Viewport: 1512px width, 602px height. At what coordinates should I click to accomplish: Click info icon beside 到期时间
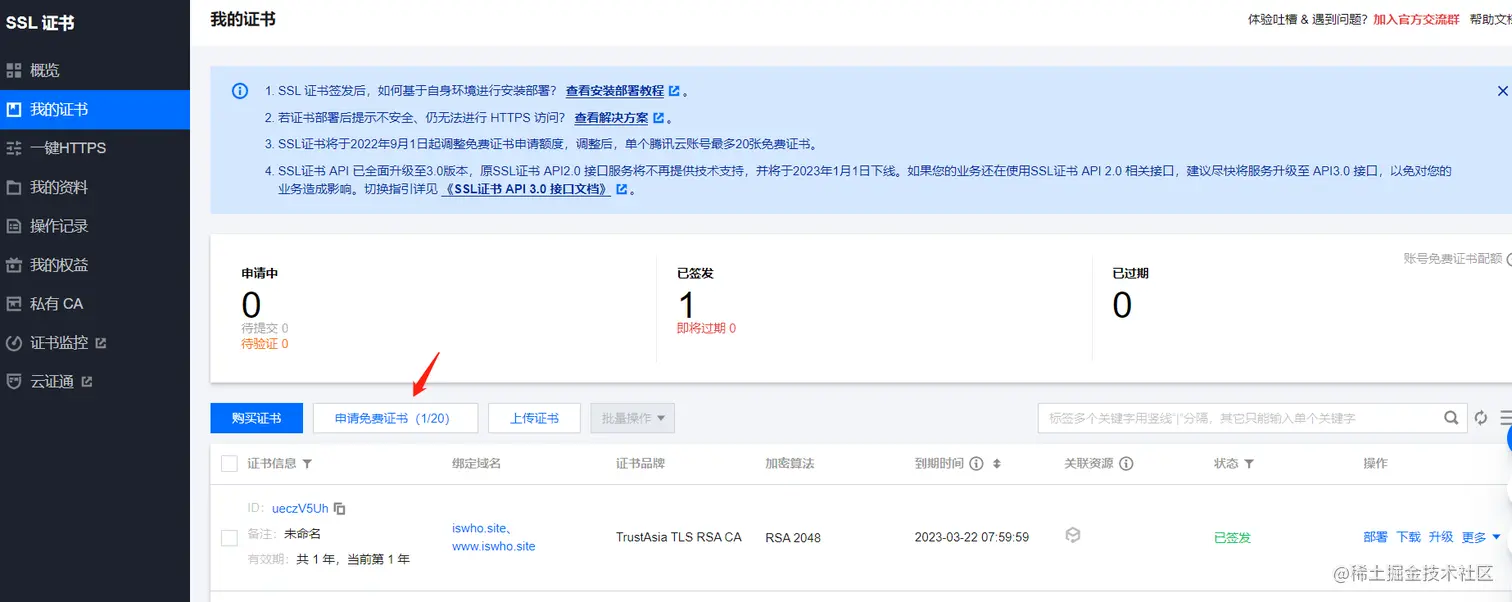976,464
